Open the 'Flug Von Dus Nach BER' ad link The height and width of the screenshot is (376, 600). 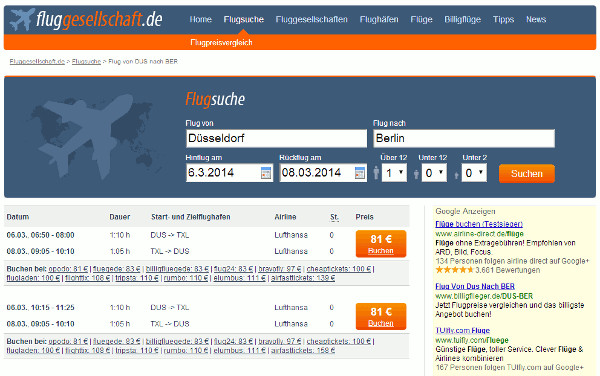(x=475, y=286)
